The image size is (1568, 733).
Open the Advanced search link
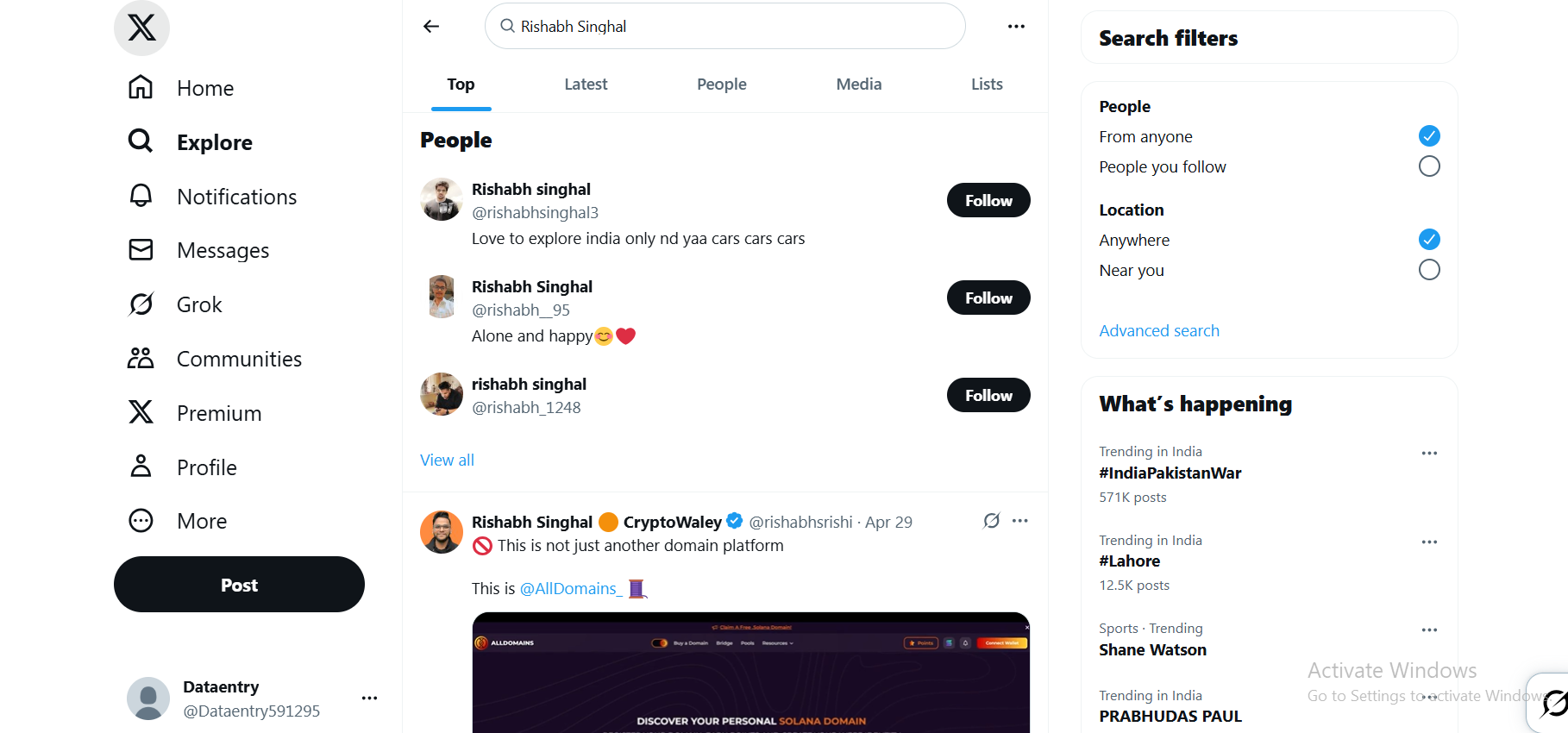coord(1158,331)
